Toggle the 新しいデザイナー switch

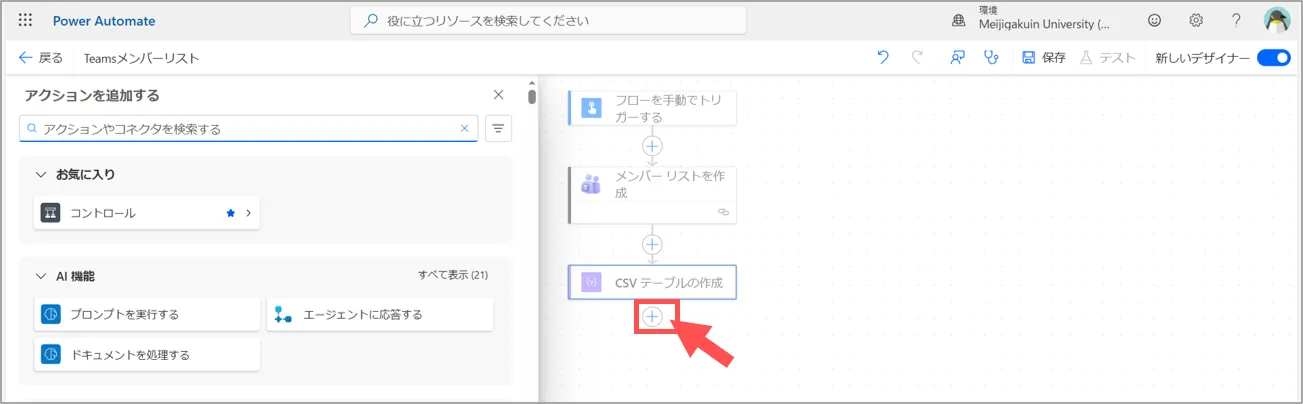(x=1273, y=58)
